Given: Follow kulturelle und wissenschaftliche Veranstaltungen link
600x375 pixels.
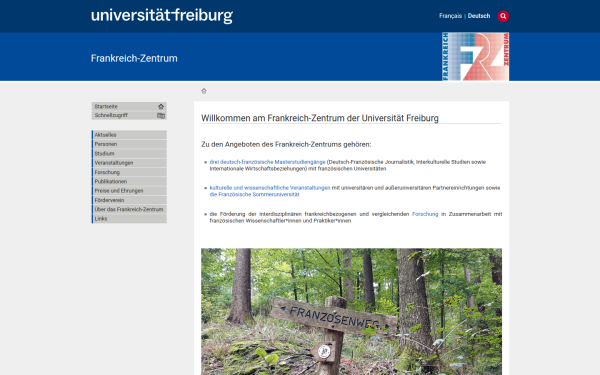Looking at the screenshot, I should pos(270,188).
